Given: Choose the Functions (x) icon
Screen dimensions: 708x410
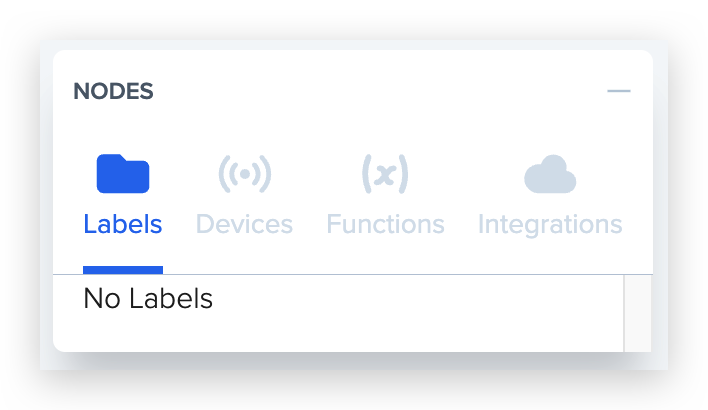Looking at the screenshot, I should (385, 174).
